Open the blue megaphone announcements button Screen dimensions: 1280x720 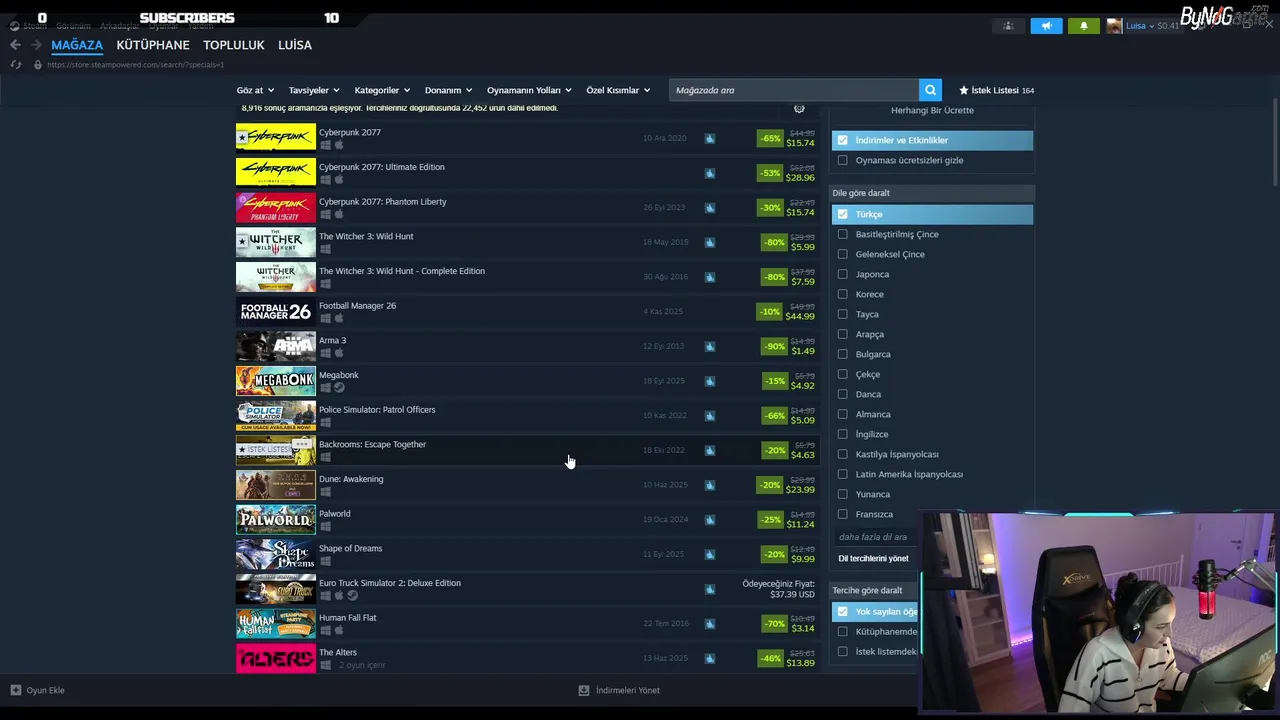pos(1046,26)
